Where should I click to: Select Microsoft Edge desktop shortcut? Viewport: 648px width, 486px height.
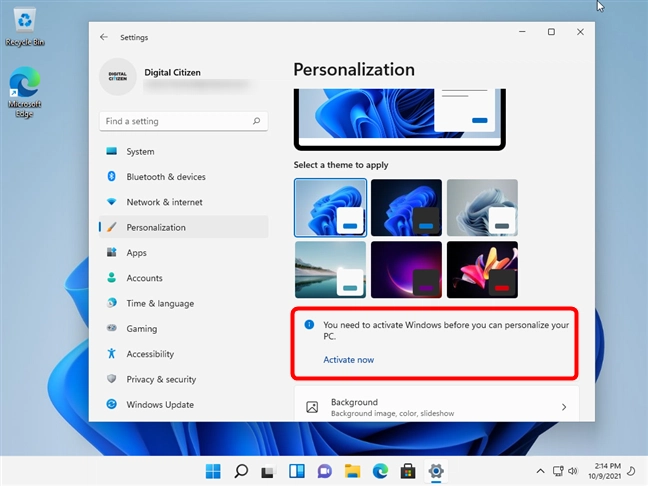tap(24, 92)
